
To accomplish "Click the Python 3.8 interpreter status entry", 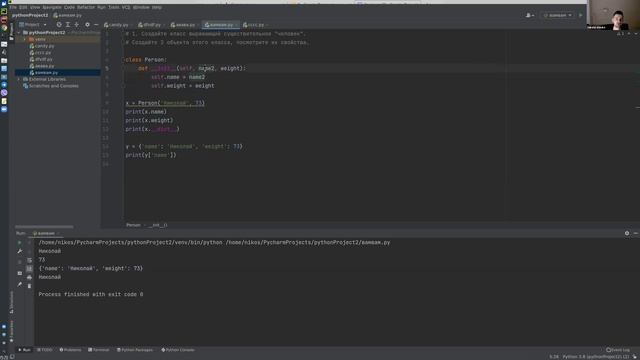I will [596, 357].
